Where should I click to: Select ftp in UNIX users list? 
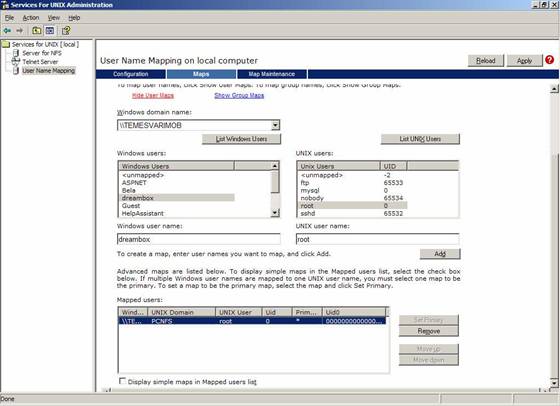point(305,182)
